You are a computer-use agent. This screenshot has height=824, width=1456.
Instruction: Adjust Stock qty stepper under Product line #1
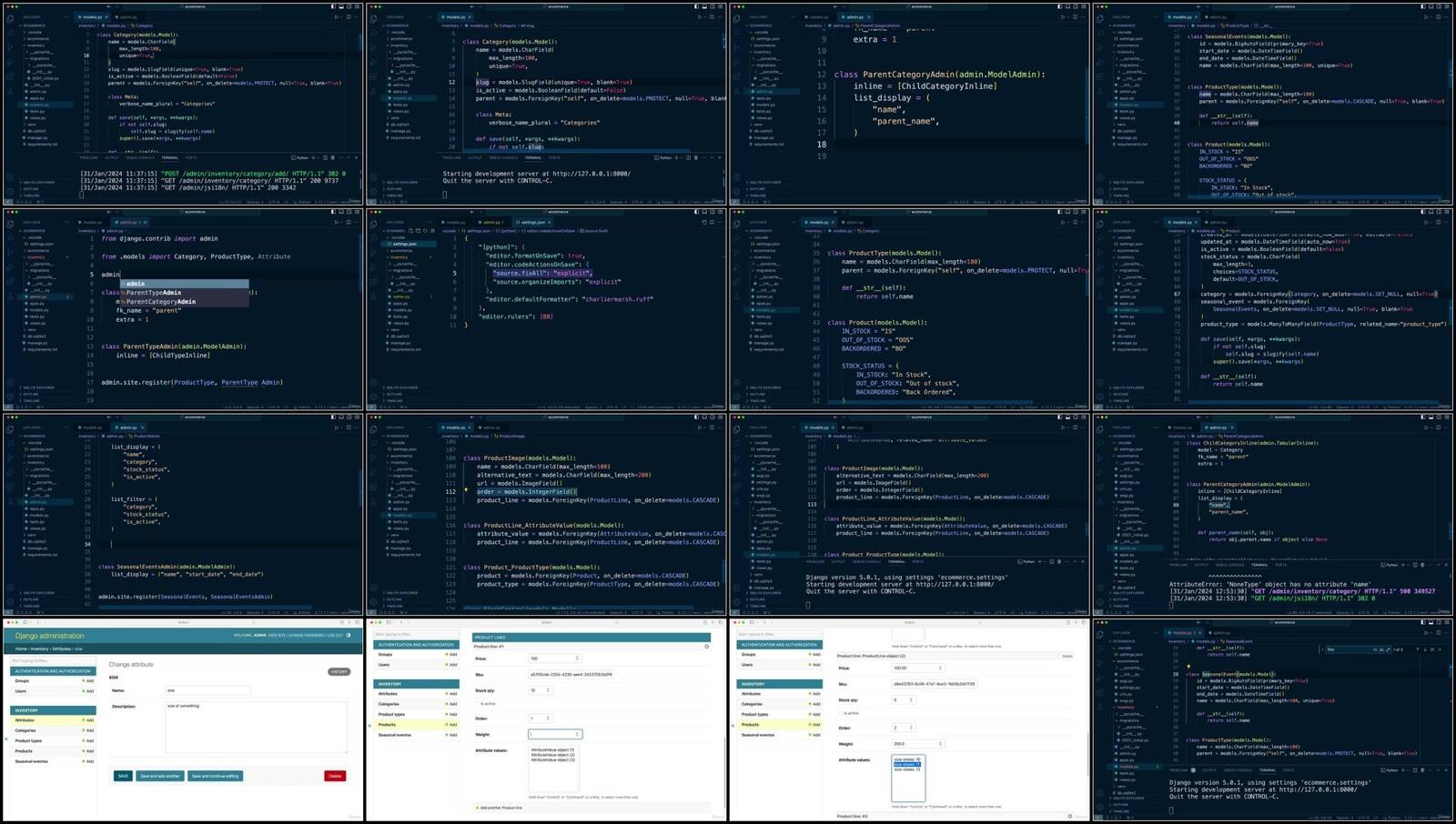point(548,690)
